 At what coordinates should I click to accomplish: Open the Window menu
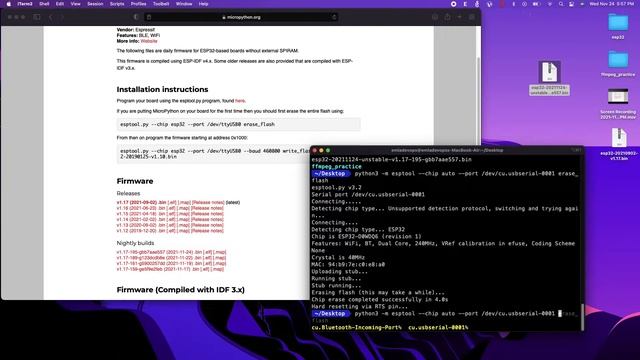coord(184,4)
